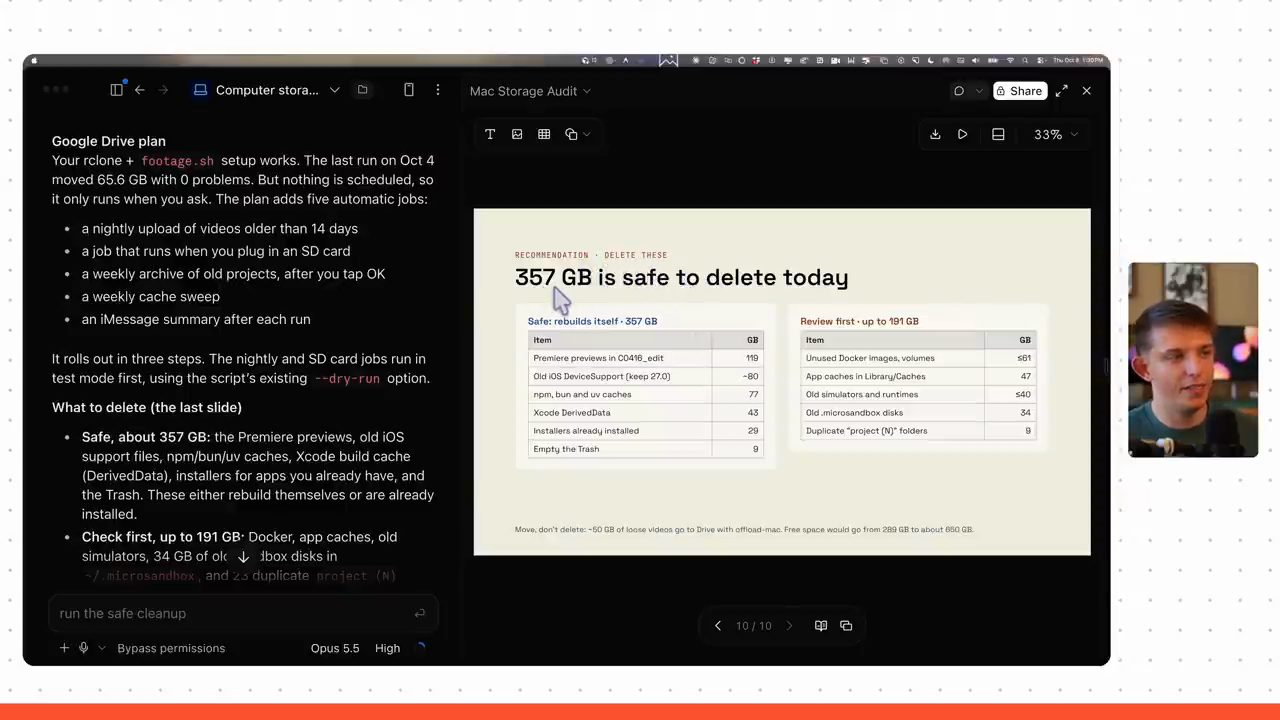
Task: Open the Mac Storage Audit title dropdown
Action: click(x=530, y=91)
